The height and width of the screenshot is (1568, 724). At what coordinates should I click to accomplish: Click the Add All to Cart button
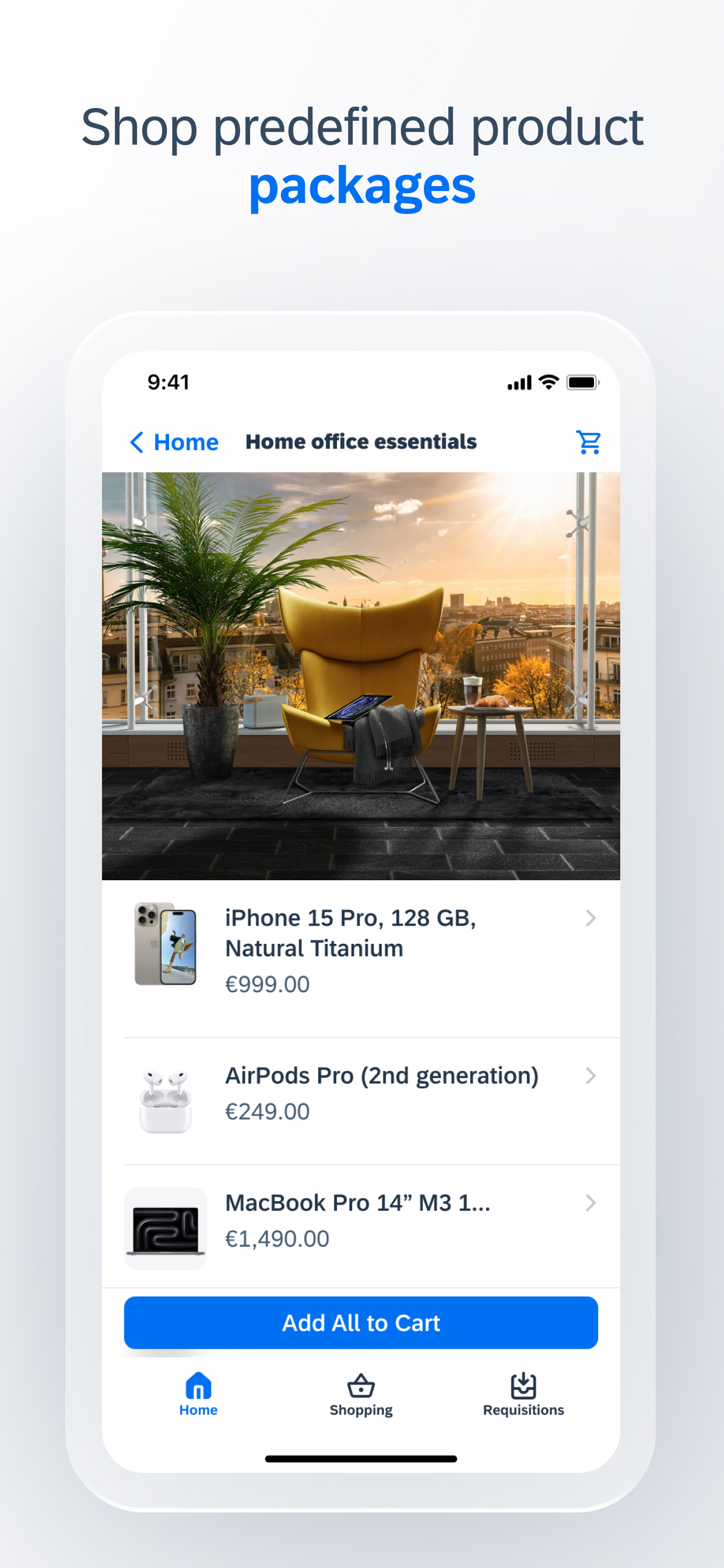pos(361,1322)
